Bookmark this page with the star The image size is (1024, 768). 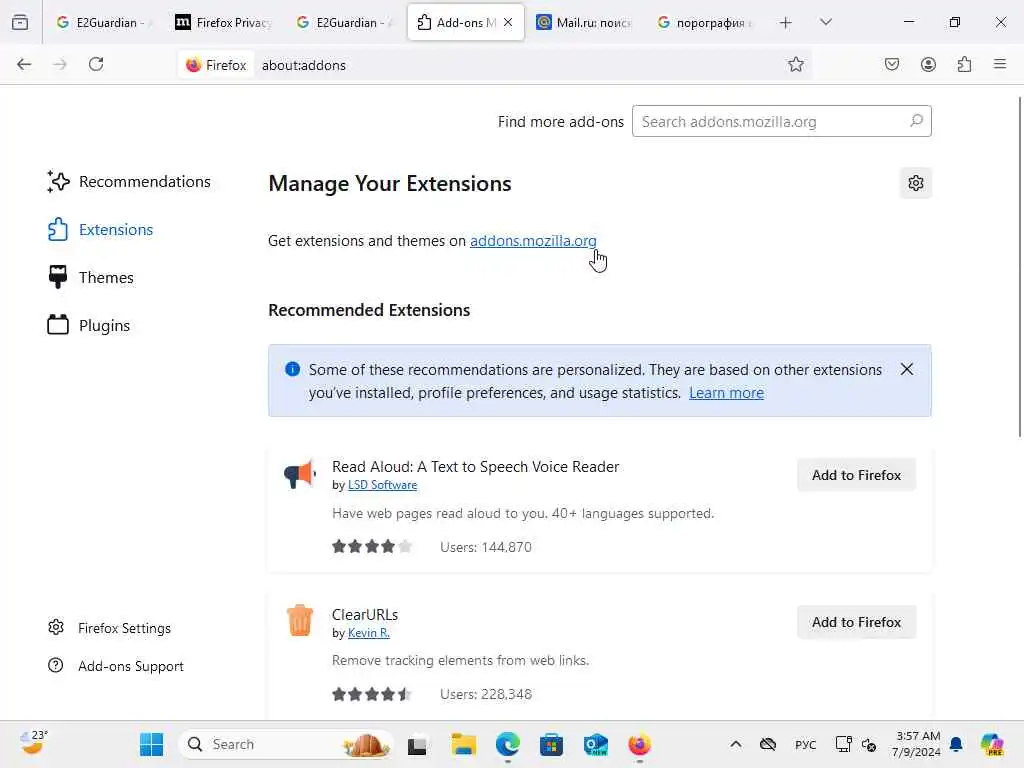(795, 64)
